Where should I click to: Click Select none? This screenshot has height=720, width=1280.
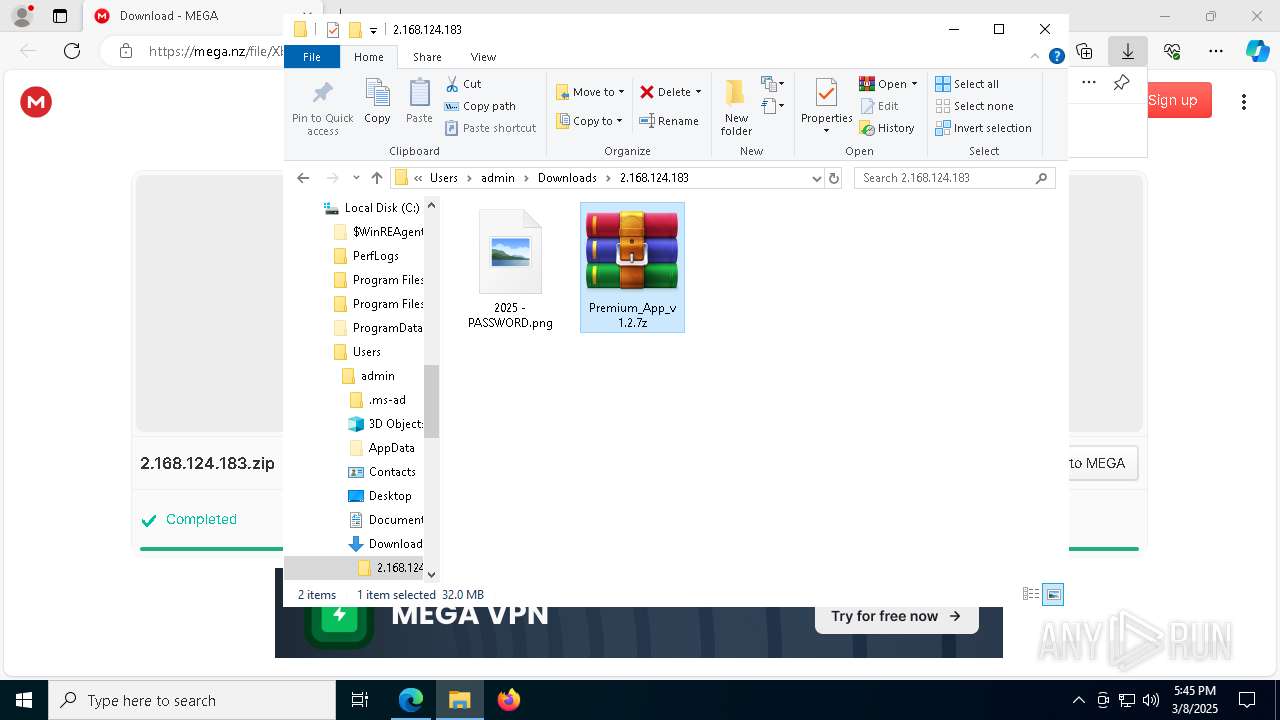[974, 106]
